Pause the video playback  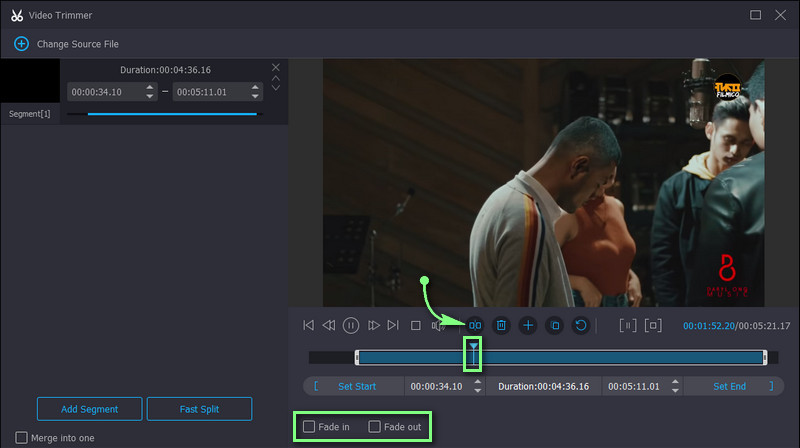351,325
